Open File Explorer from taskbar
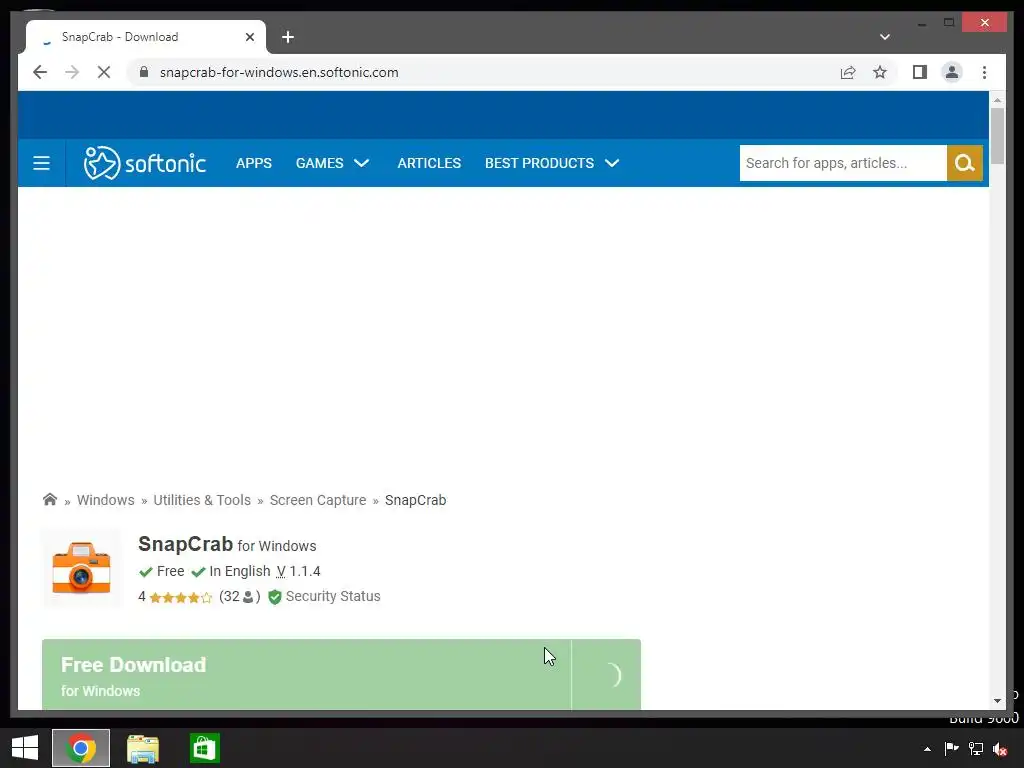This screenshot has height=768, width=1024. [143, 748]
